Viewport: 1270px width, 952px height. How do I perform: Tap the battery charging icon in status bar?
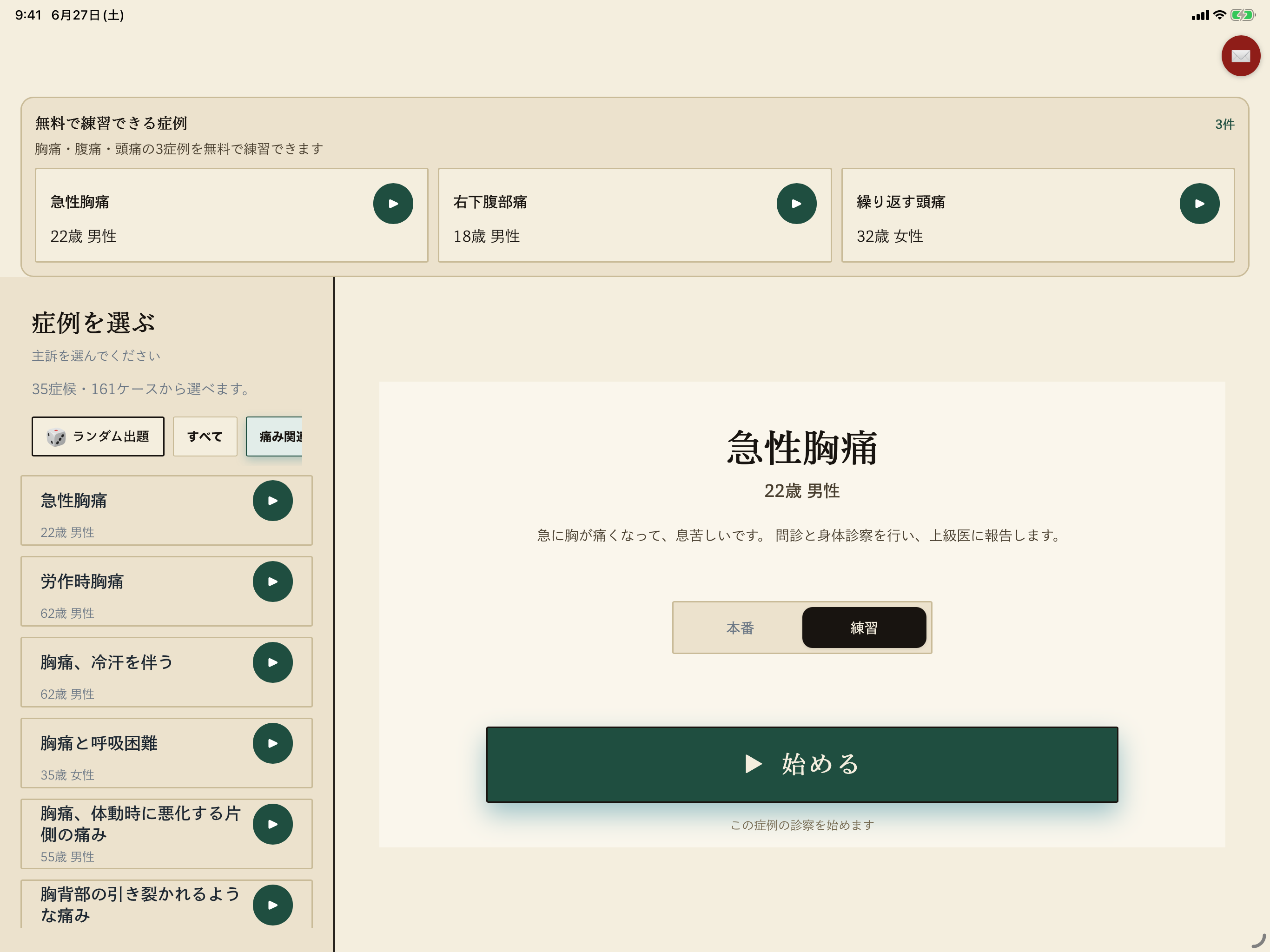[1243, 15]
